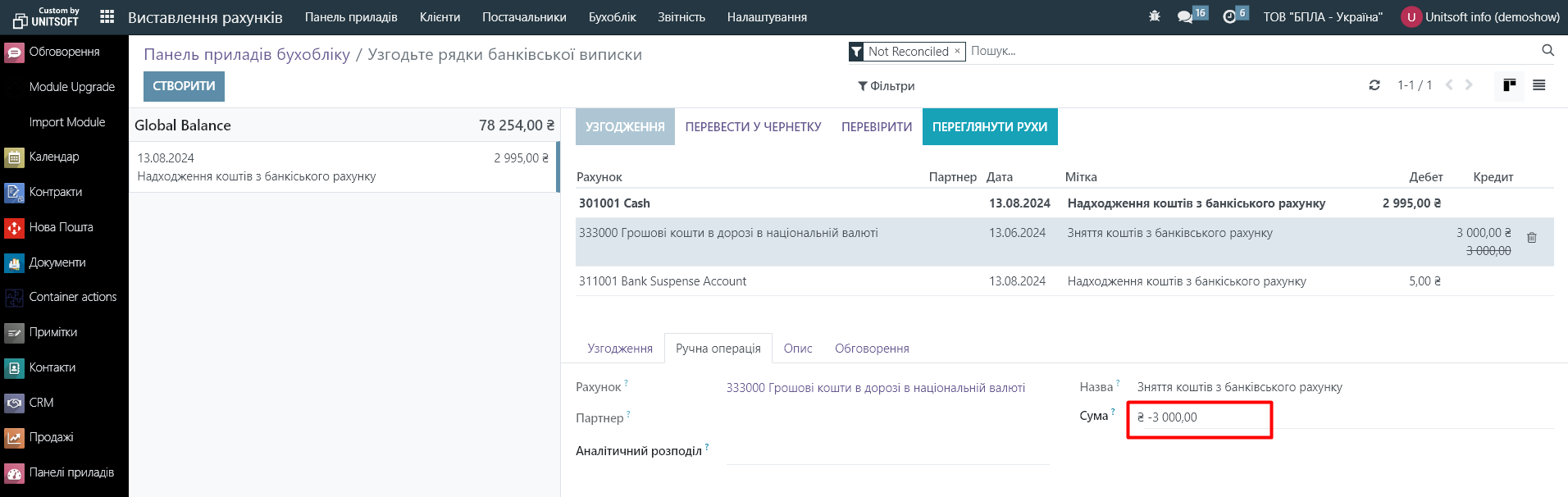
Task: Open the Бухоблік menu
Action: tap(612, 17)
